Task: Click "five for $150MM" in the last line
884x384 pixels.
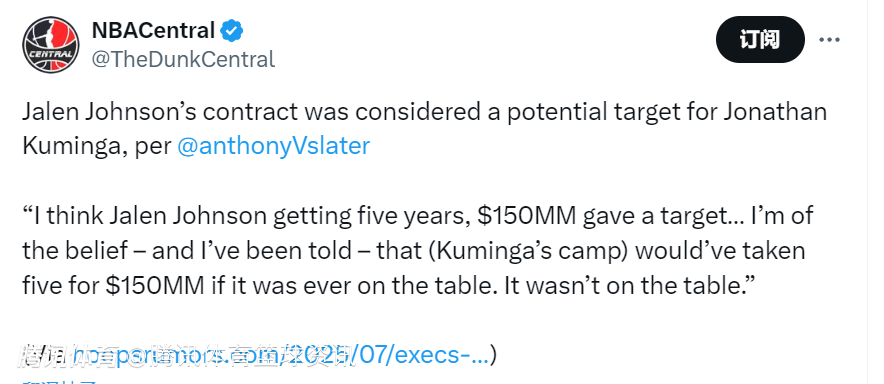Action: pos(113,286)
